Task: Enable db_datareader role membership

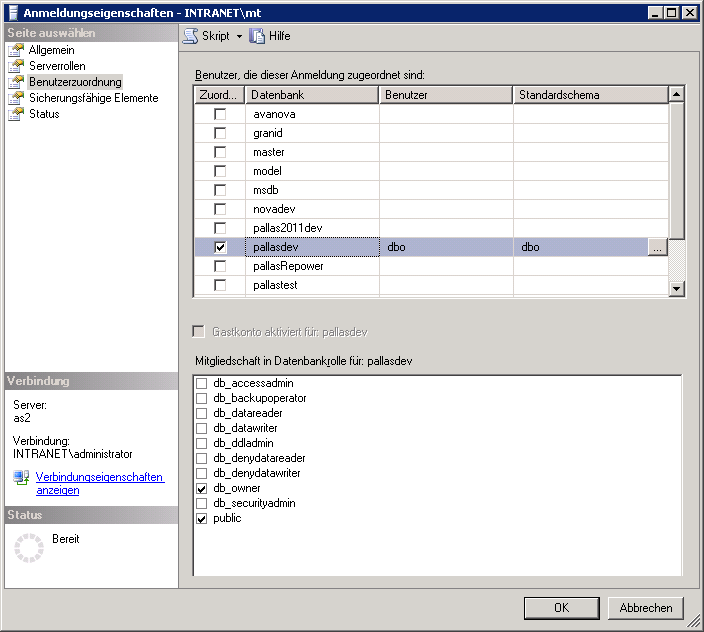Action: (202, 413)
